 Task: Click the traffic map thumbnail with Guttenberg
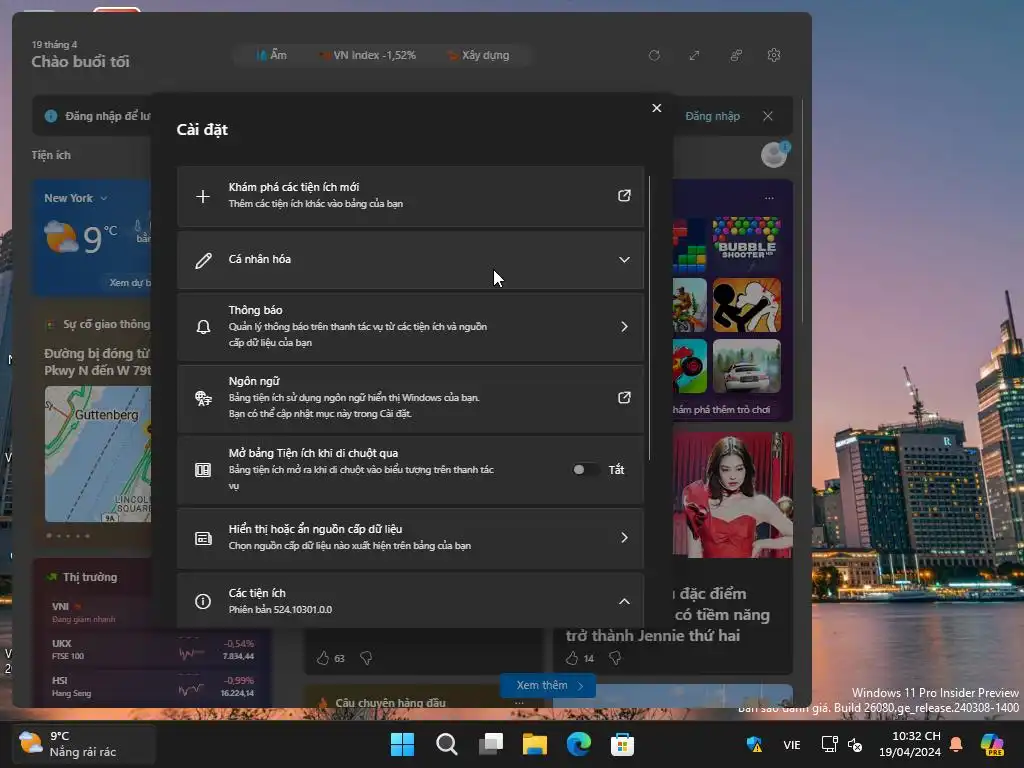[98, 454]
